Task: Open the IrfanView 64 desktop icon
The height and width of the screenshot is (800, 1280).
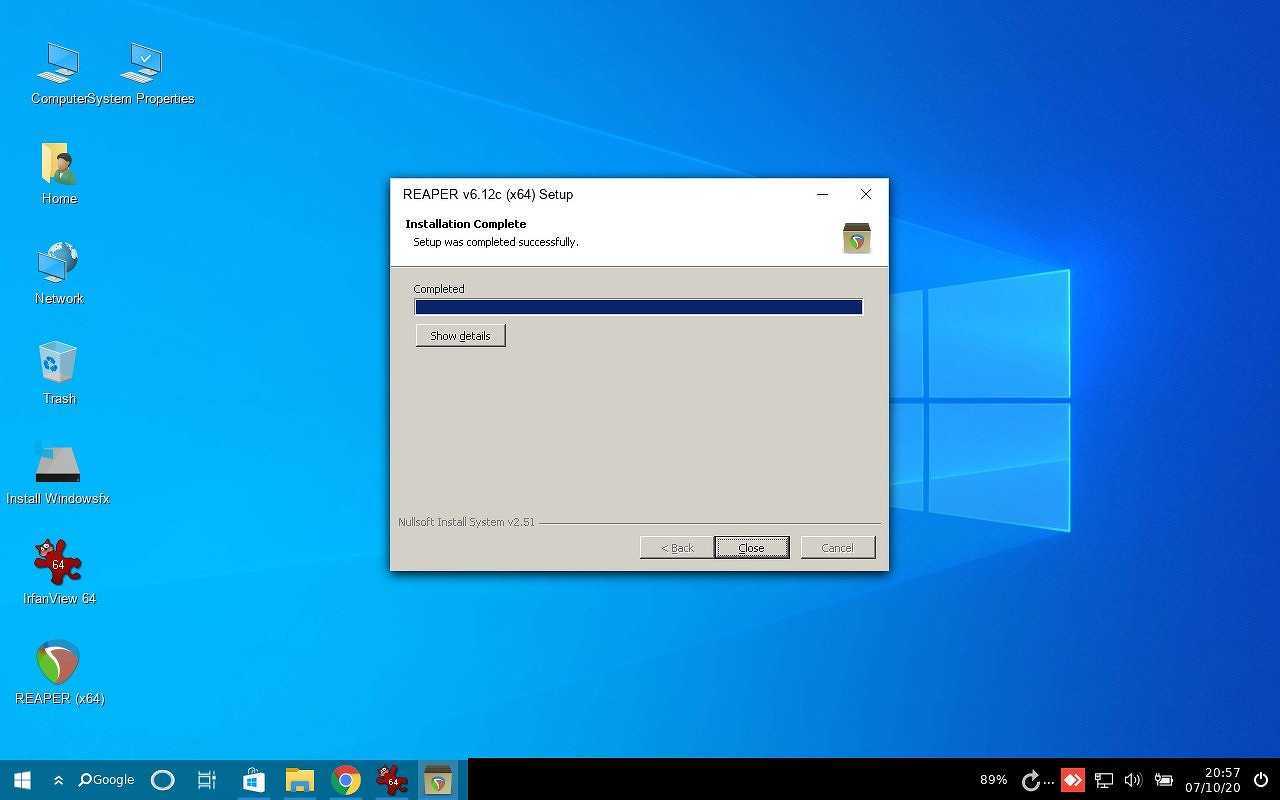Action: [58, 563]
